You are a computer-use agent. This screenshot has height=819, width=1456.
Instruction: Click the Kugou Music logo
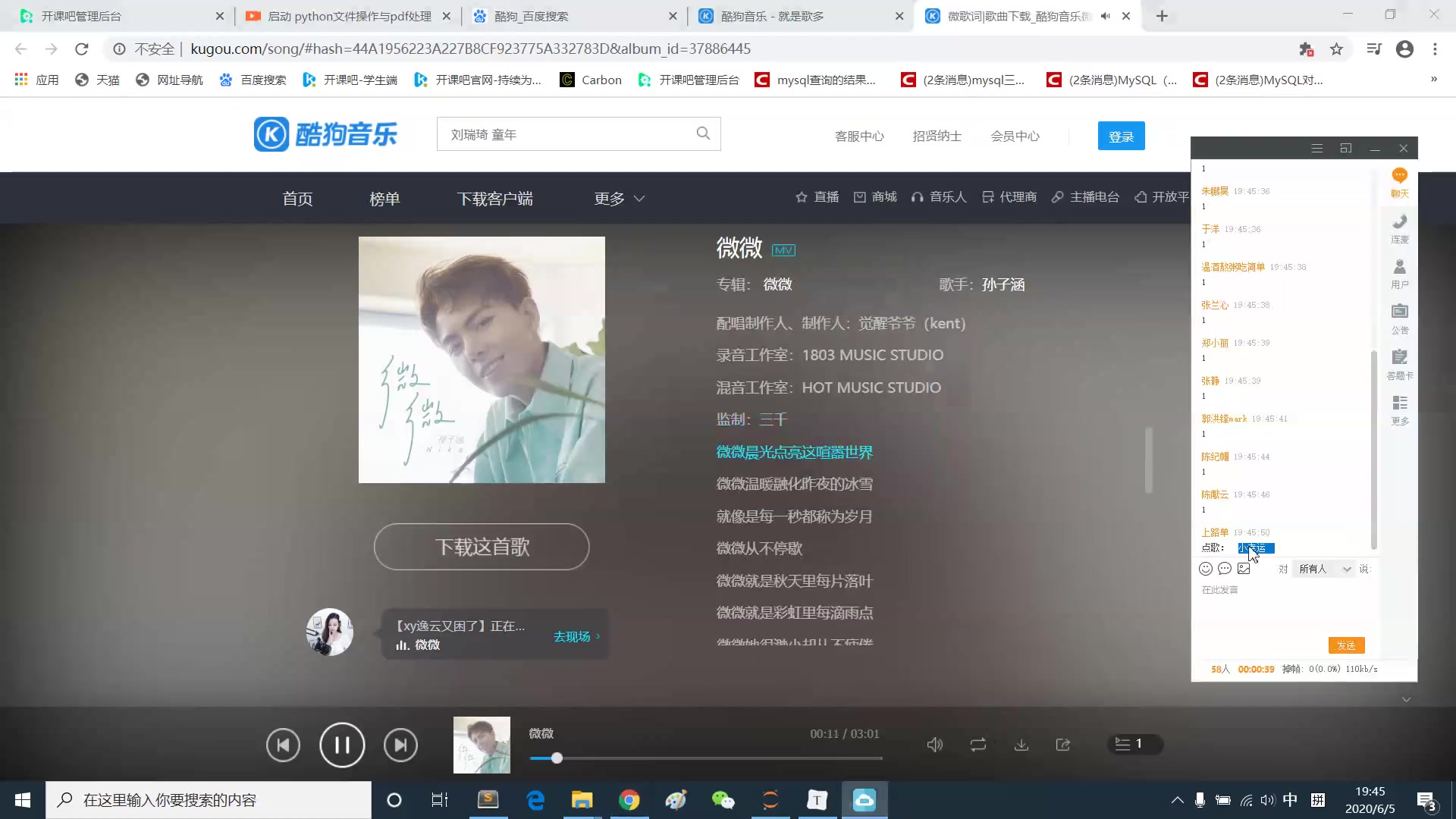[x=325, y=134]
